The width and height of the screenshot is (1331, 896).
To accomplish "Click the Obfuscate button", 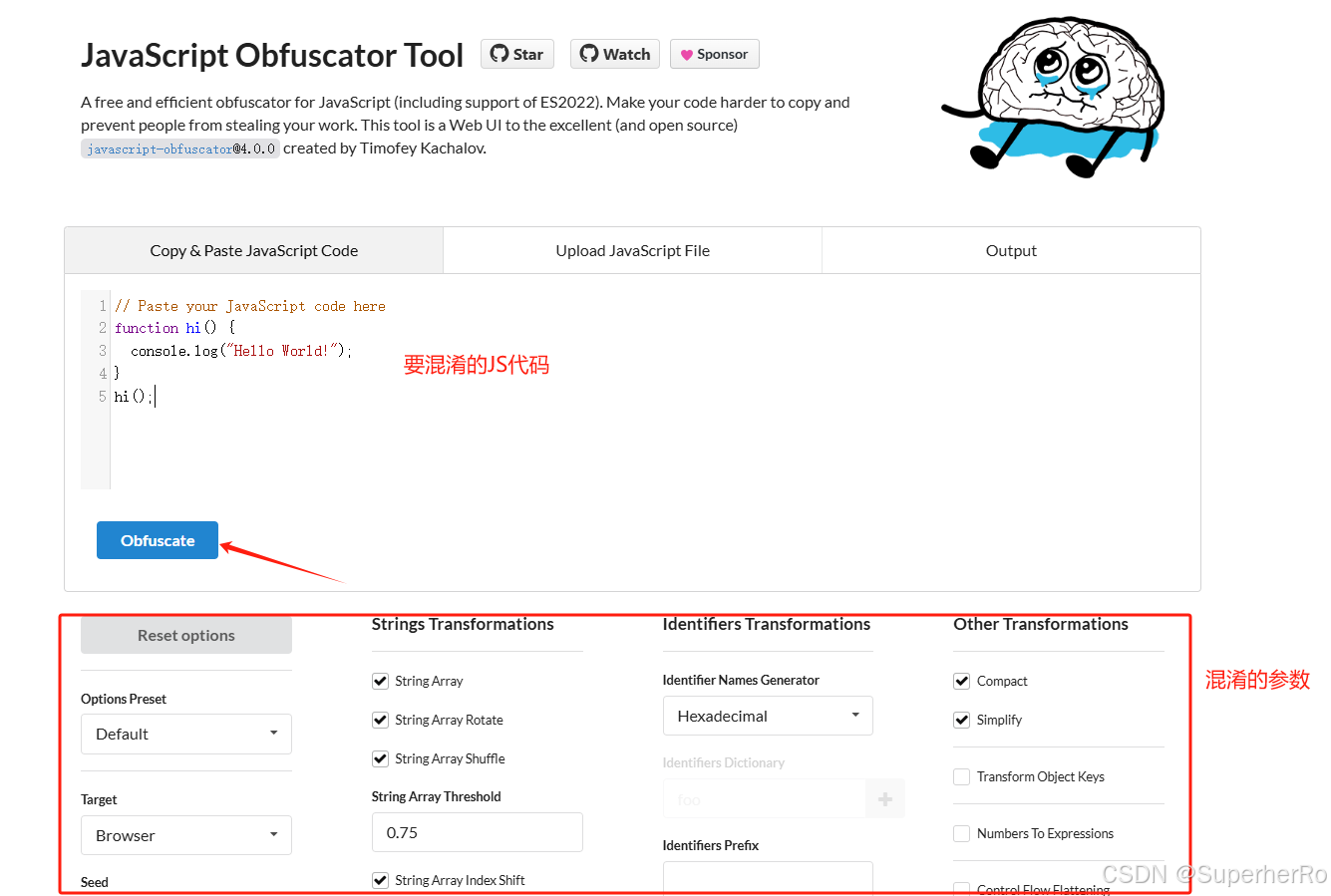I will 158,540.
